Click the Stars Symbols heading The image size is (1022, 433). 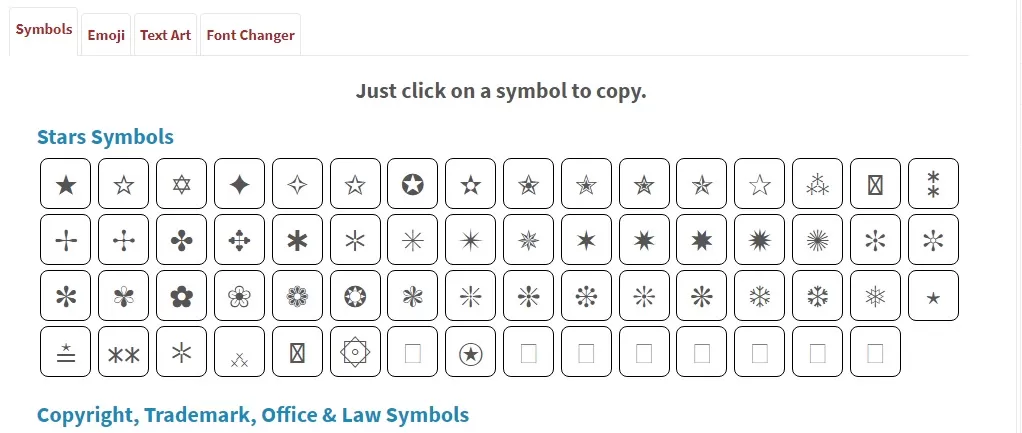(x=105, y=137)
